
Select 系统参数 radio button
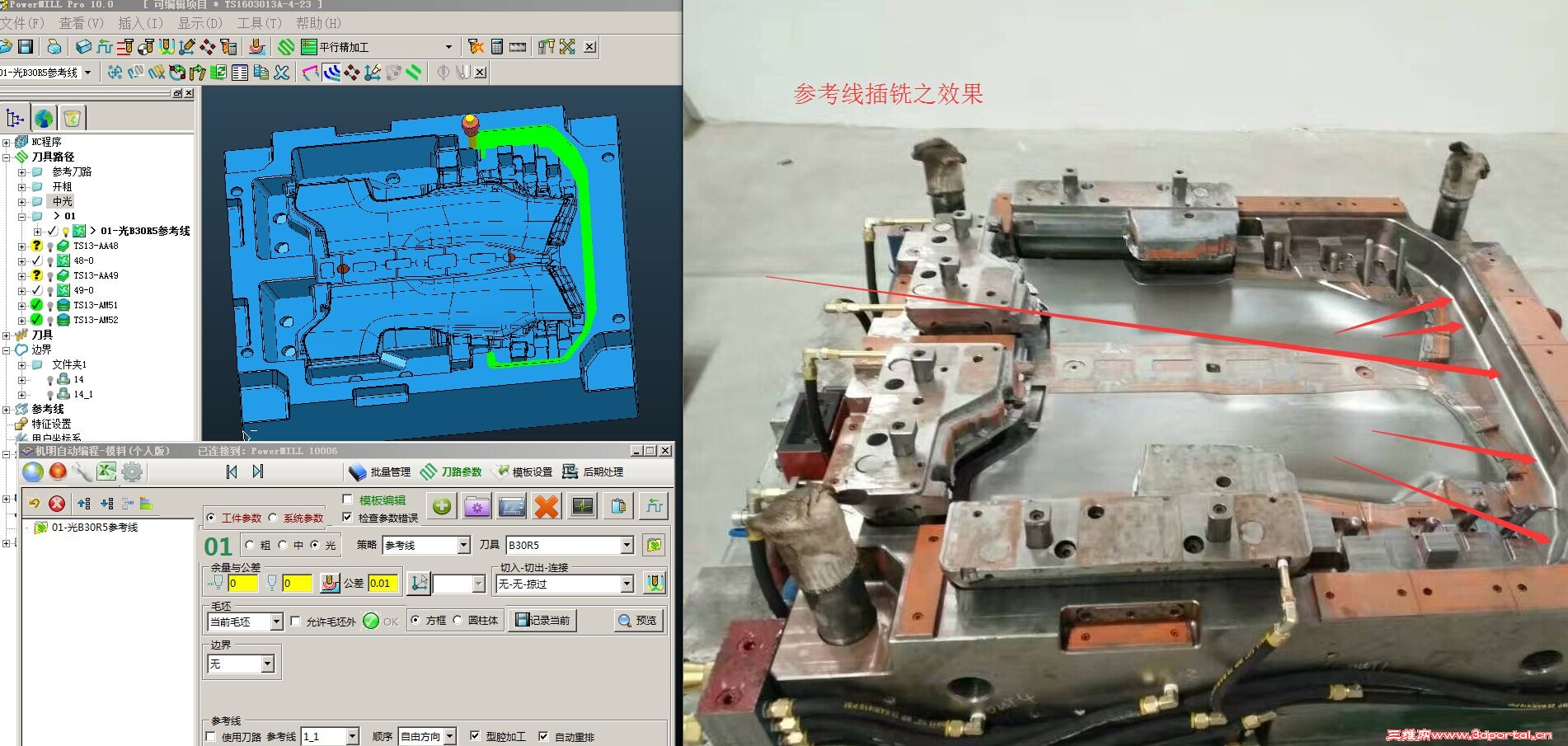tap(273, 518)
